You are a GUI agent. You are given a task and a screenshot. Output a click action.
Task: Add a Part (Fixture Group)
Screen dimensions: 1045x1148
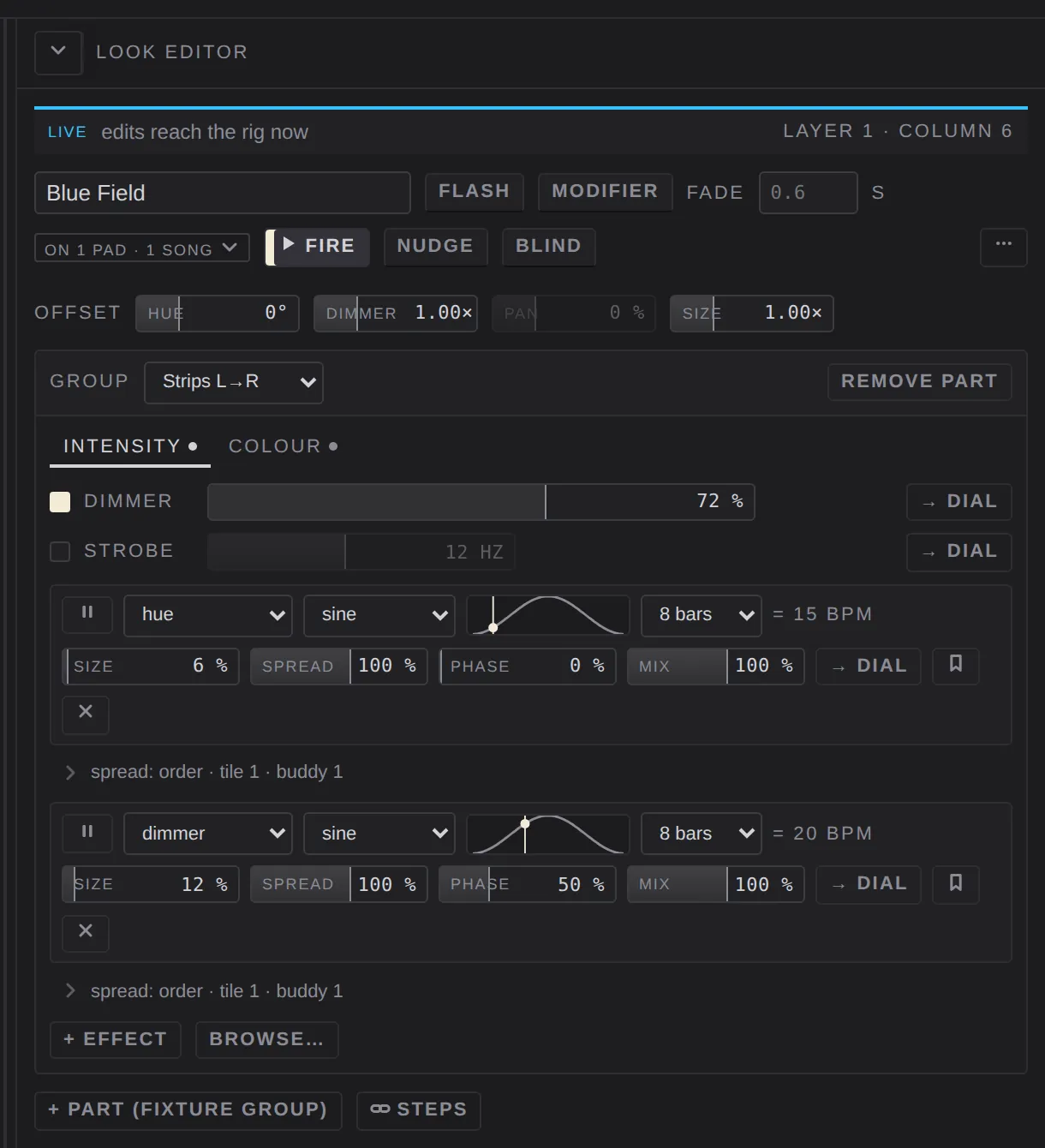point(188,1110)
